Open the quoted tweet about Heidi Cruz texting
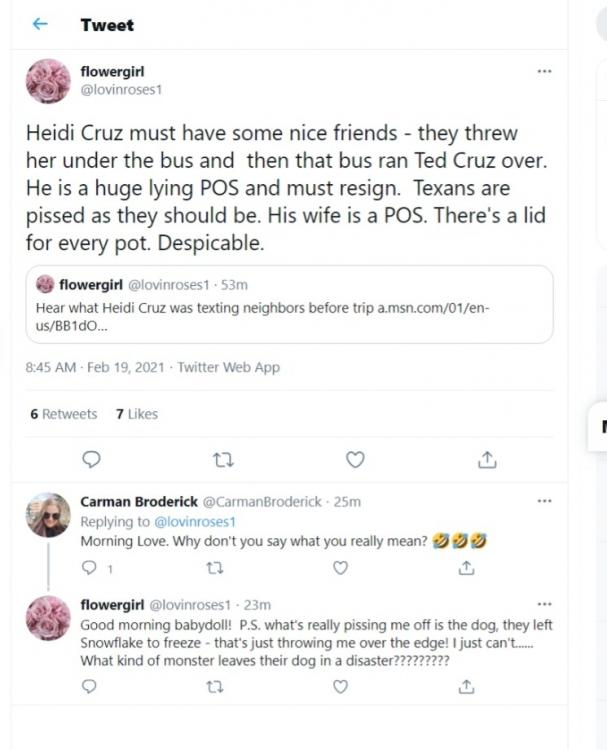 [289, 304]
